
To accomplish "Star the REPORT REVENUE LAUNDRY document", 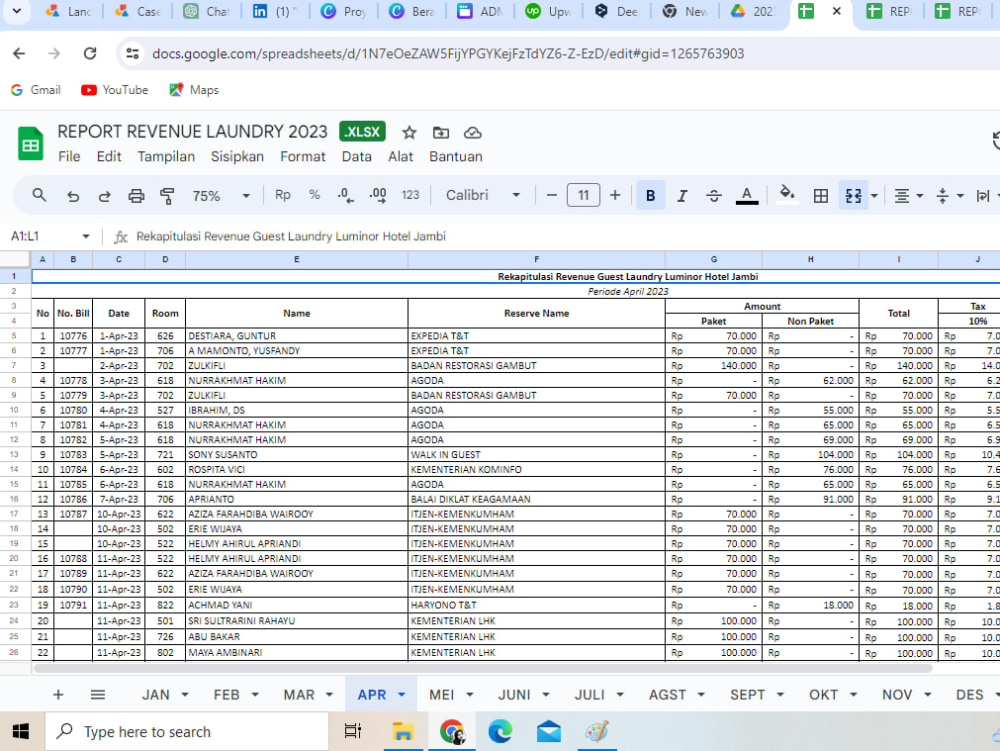I will (x=409, y=133).
